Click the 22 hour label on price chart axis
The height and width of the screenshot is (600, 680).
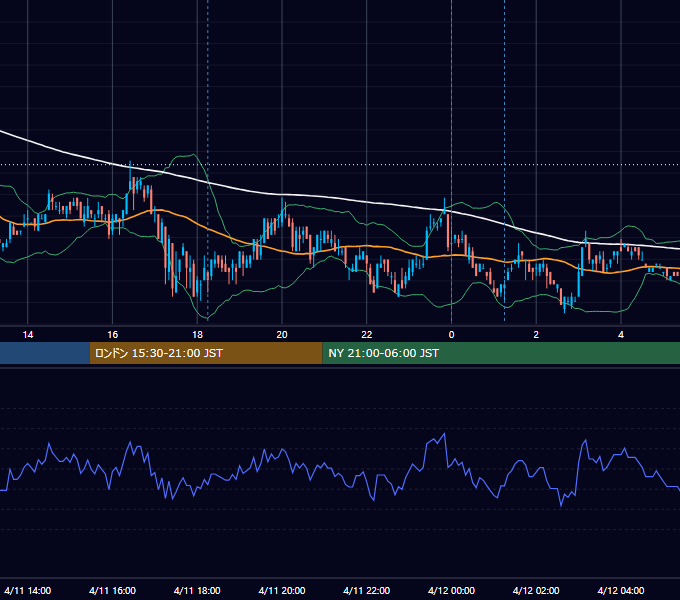[x=367, y=335]
